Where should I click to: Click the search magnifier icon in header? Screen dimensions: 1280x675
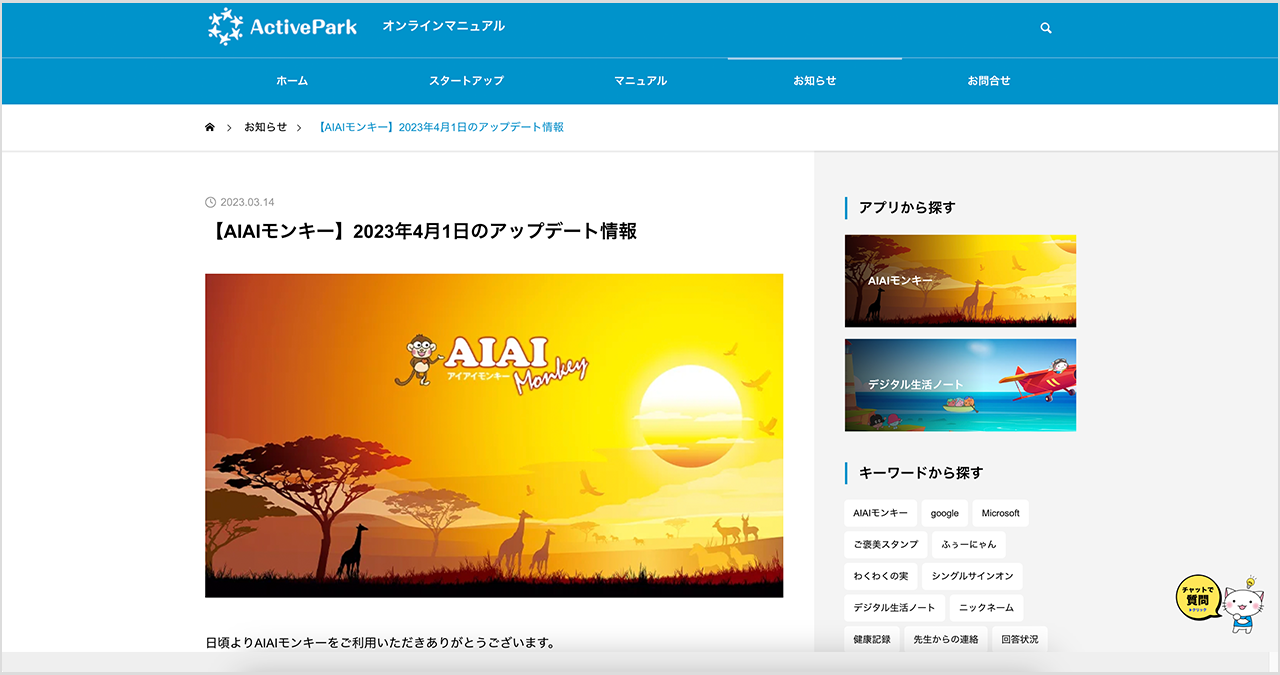click(1046, 28)
